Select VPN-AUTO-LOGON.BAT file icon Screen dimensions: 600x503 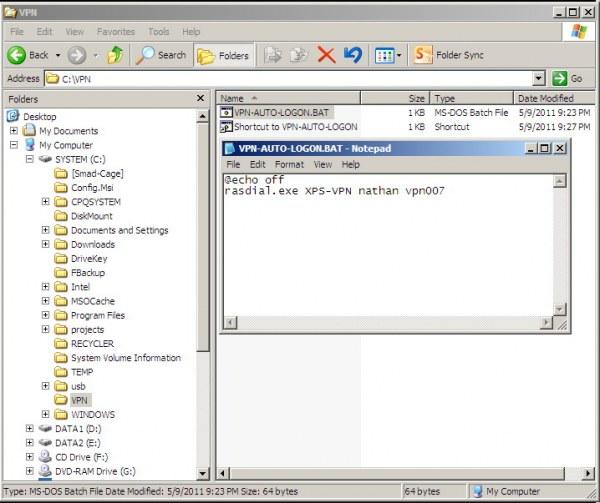(x=226, y=112)
